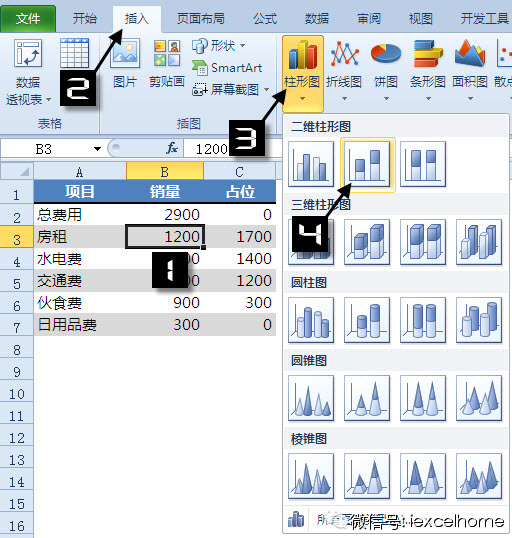Open the 剪贴画 clip art icon

tap(167, 54)
